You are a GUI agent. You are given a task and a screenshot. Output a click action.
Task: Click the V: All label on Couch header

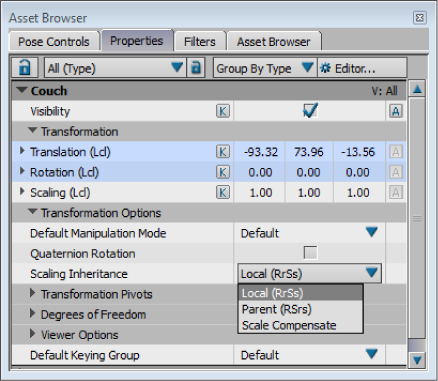coord(384,91)
